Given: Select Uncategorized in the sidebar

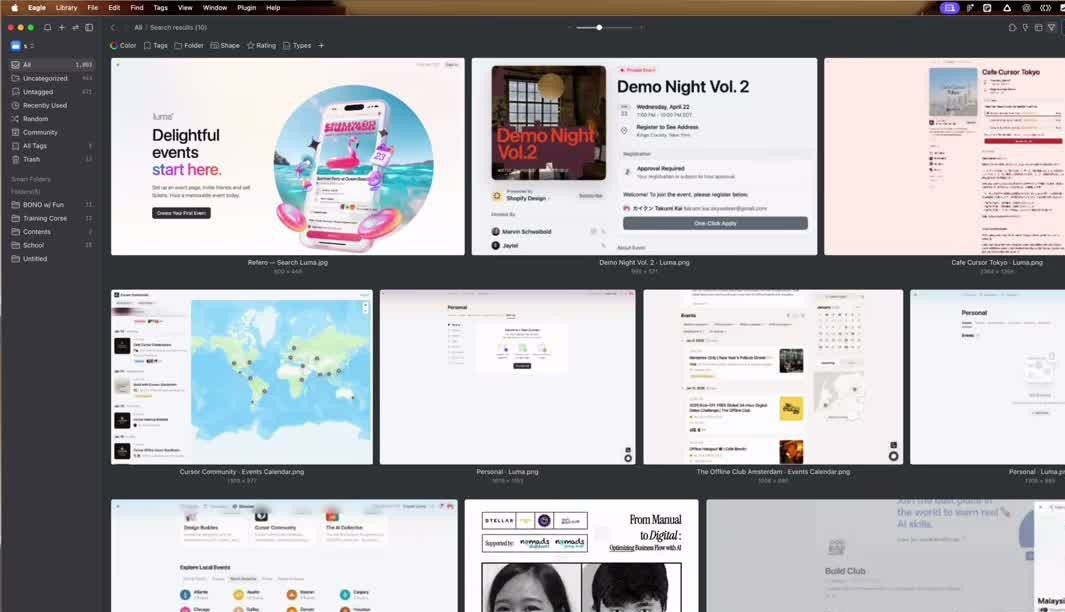Looking at the screenshot, I should pos(52,78).
